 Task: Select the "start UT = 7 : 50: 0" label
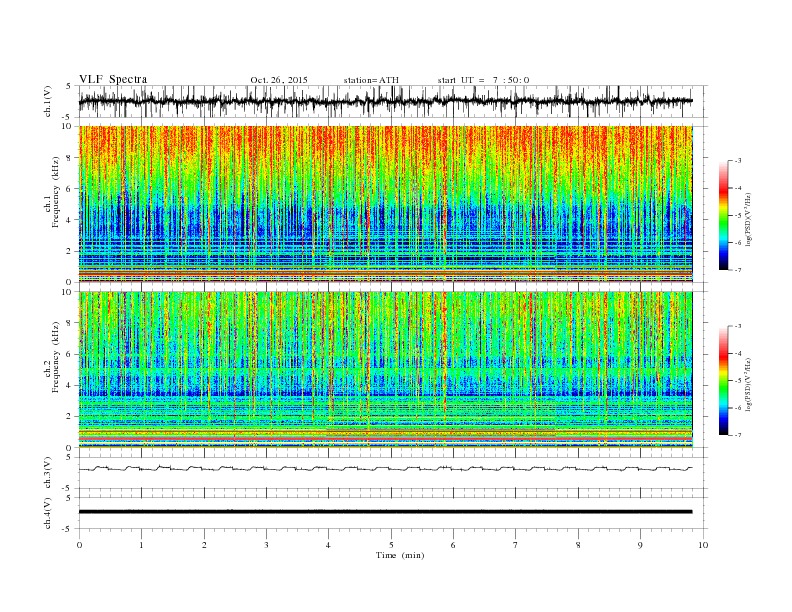[483, 80]
